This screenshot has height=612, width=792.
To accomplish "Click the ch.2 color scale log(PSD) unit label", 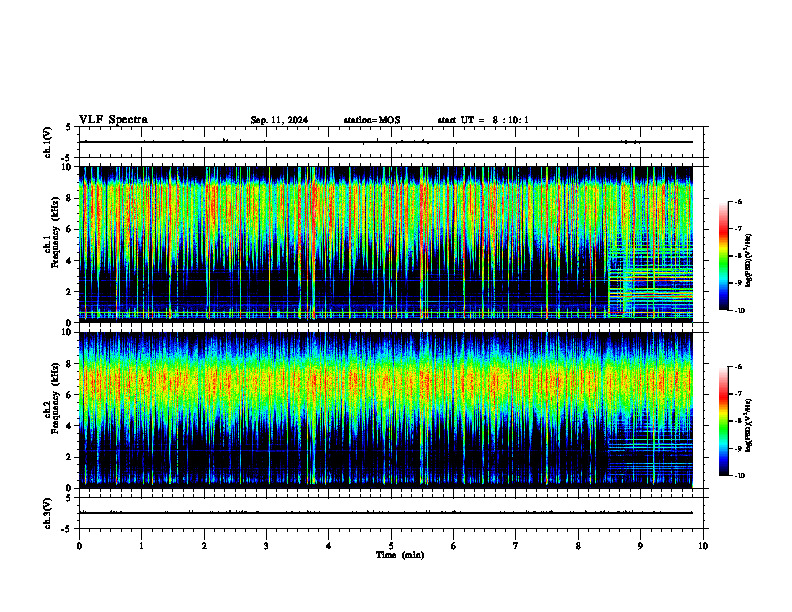I will pyautogui.click(x=749, y=425).
